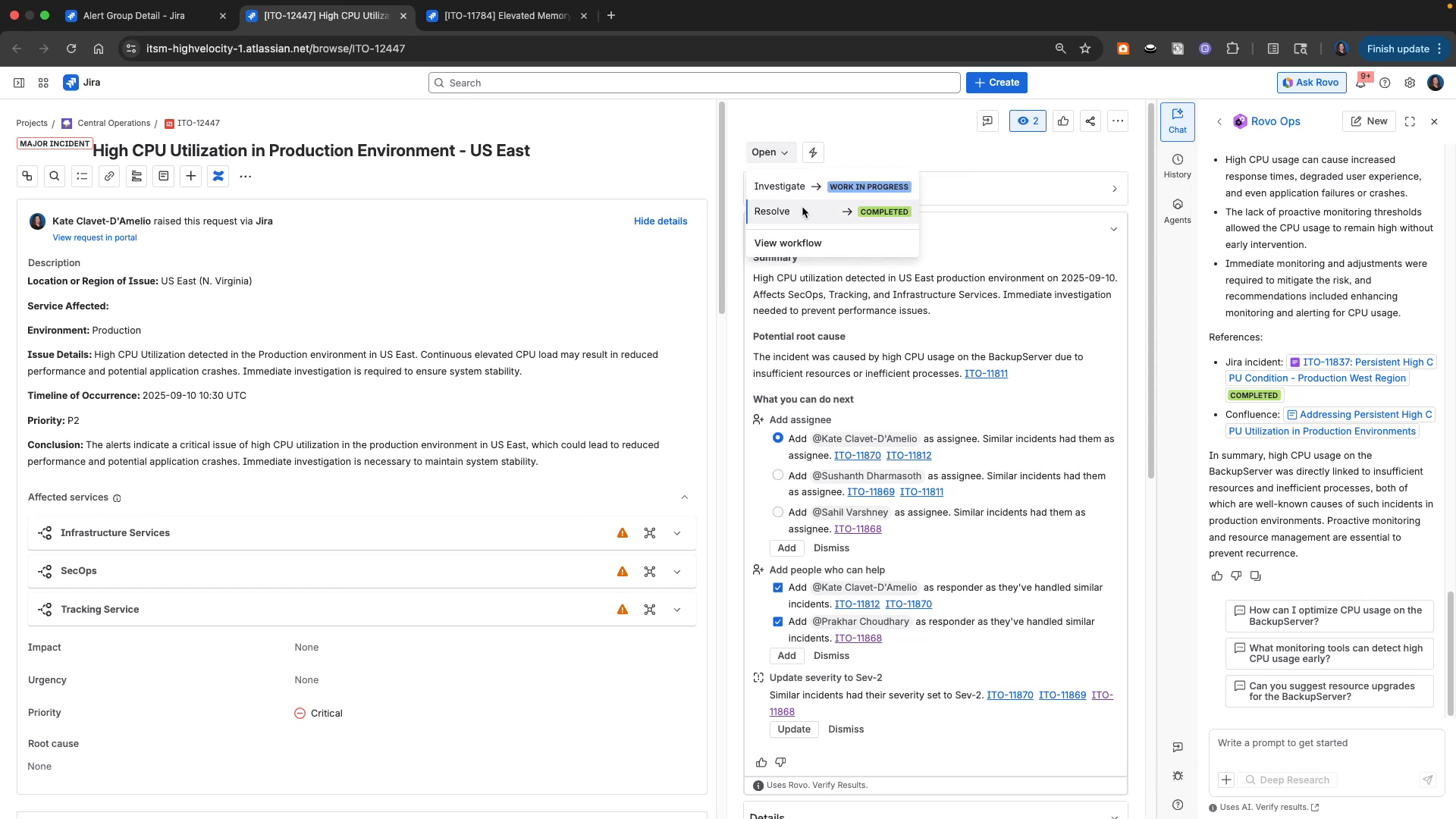Select the search within issue icon
1456x819 pixels.
pos(54,176)
